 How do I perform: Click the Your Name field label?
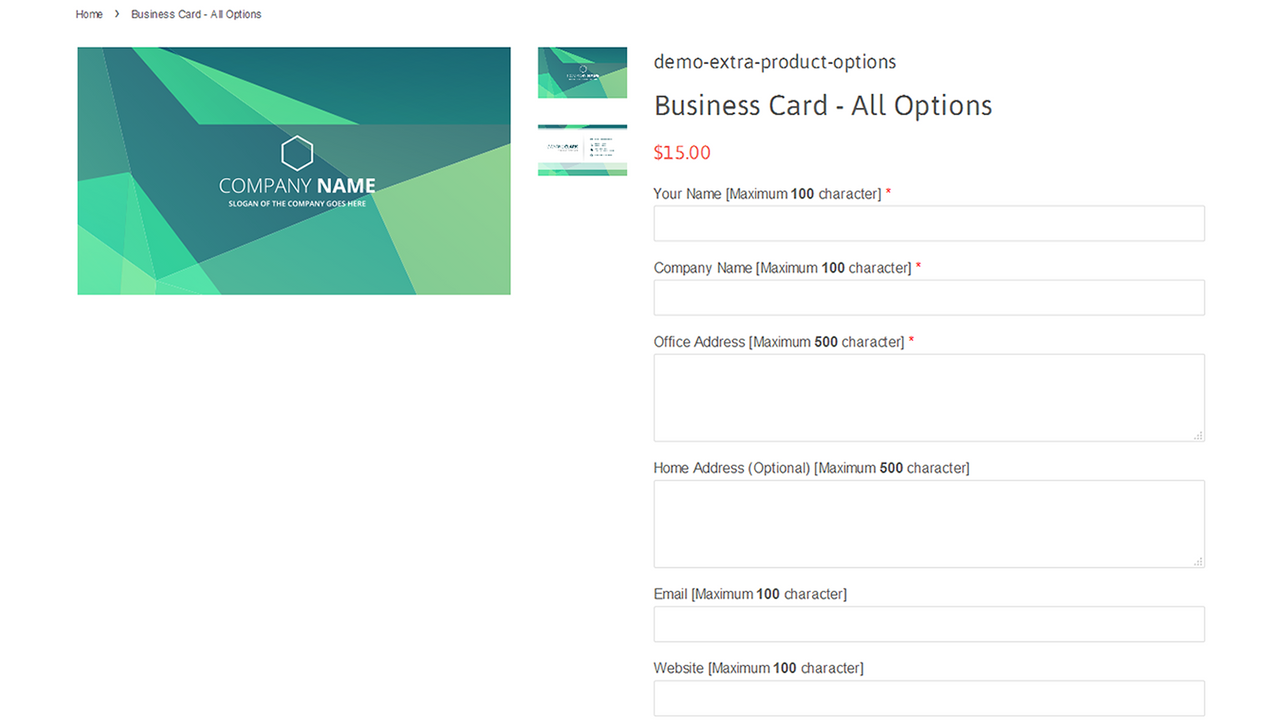686,193
